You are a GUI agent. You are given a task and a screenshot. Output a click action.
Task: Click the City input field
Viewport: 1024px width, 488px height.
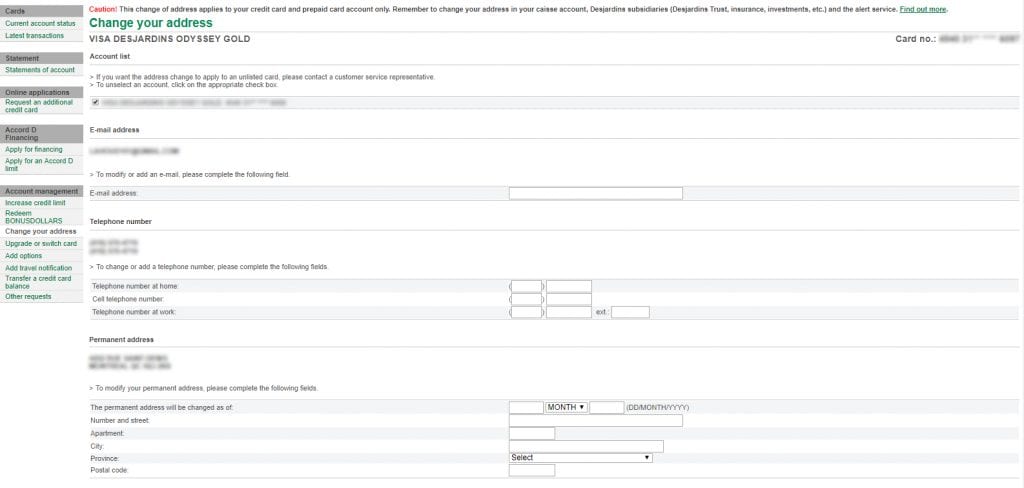(x=586, y=446)
